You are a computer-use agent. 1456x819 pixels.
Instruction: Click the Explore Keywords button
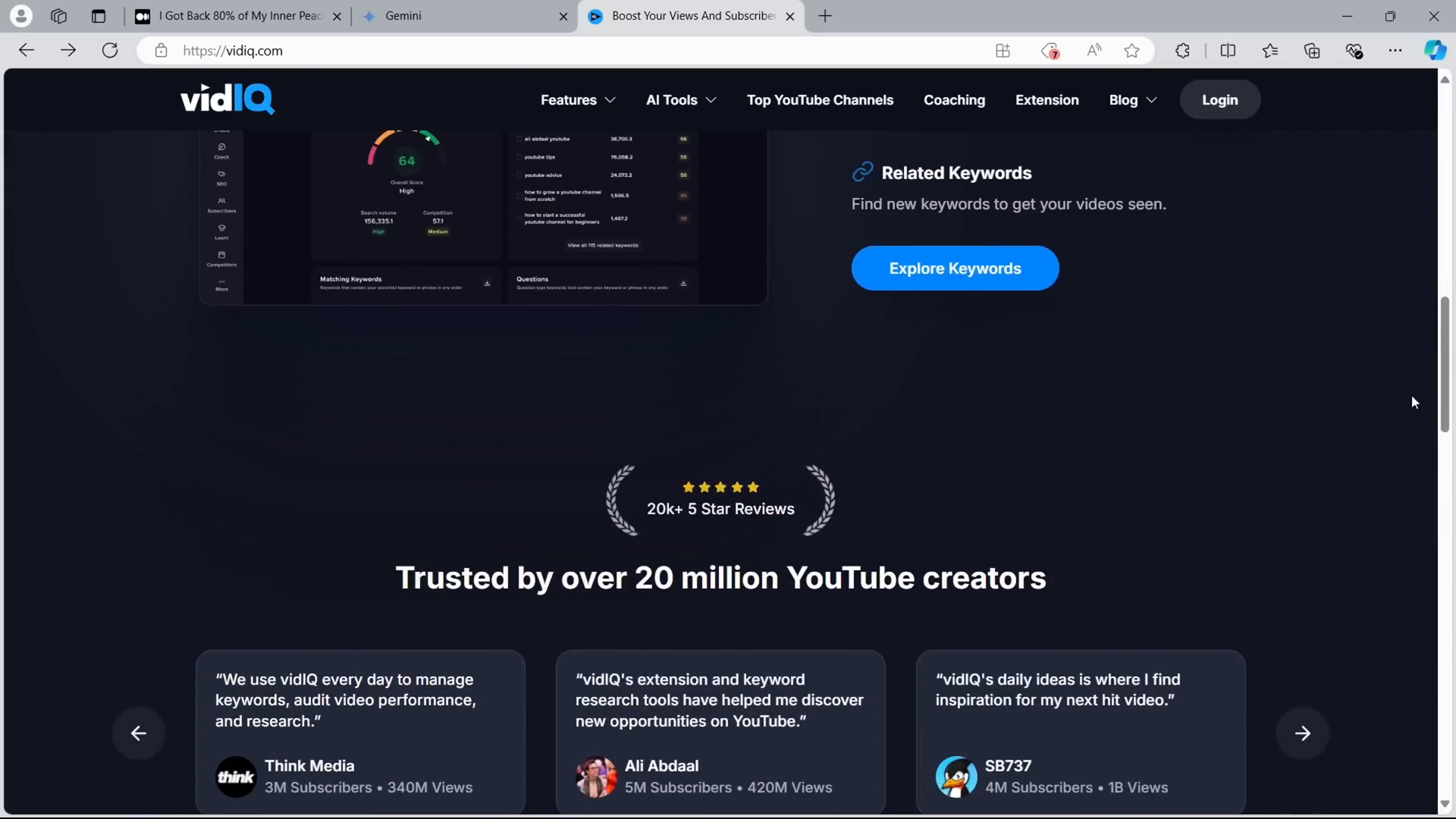[x=955, y=268]
